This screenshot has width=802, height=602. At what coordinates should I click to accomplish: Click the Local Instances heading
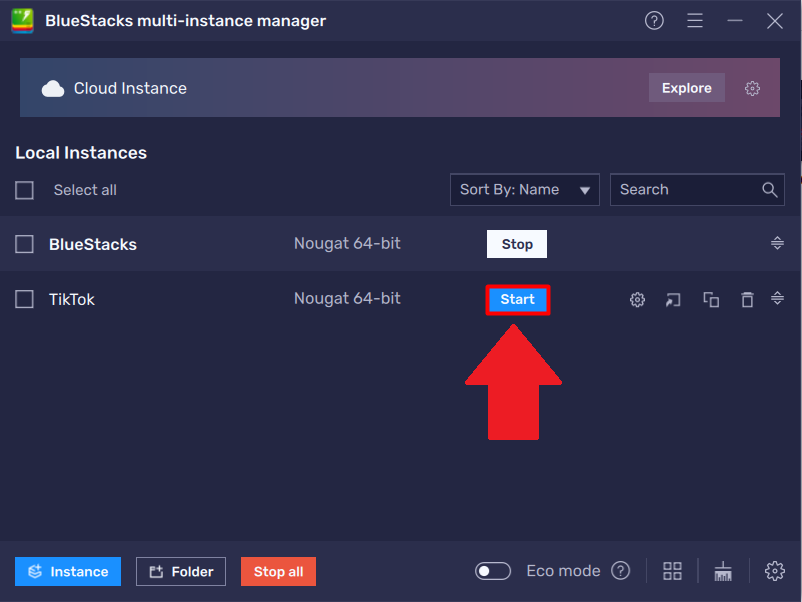tap(81, 152)
